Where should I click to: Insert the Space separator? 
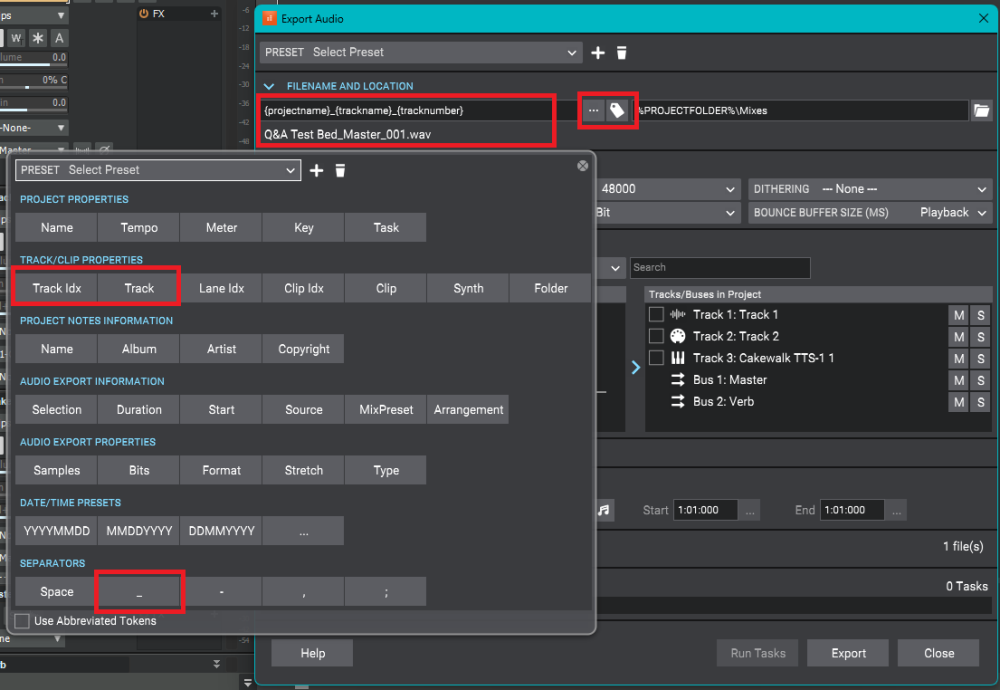click(57, 592)
